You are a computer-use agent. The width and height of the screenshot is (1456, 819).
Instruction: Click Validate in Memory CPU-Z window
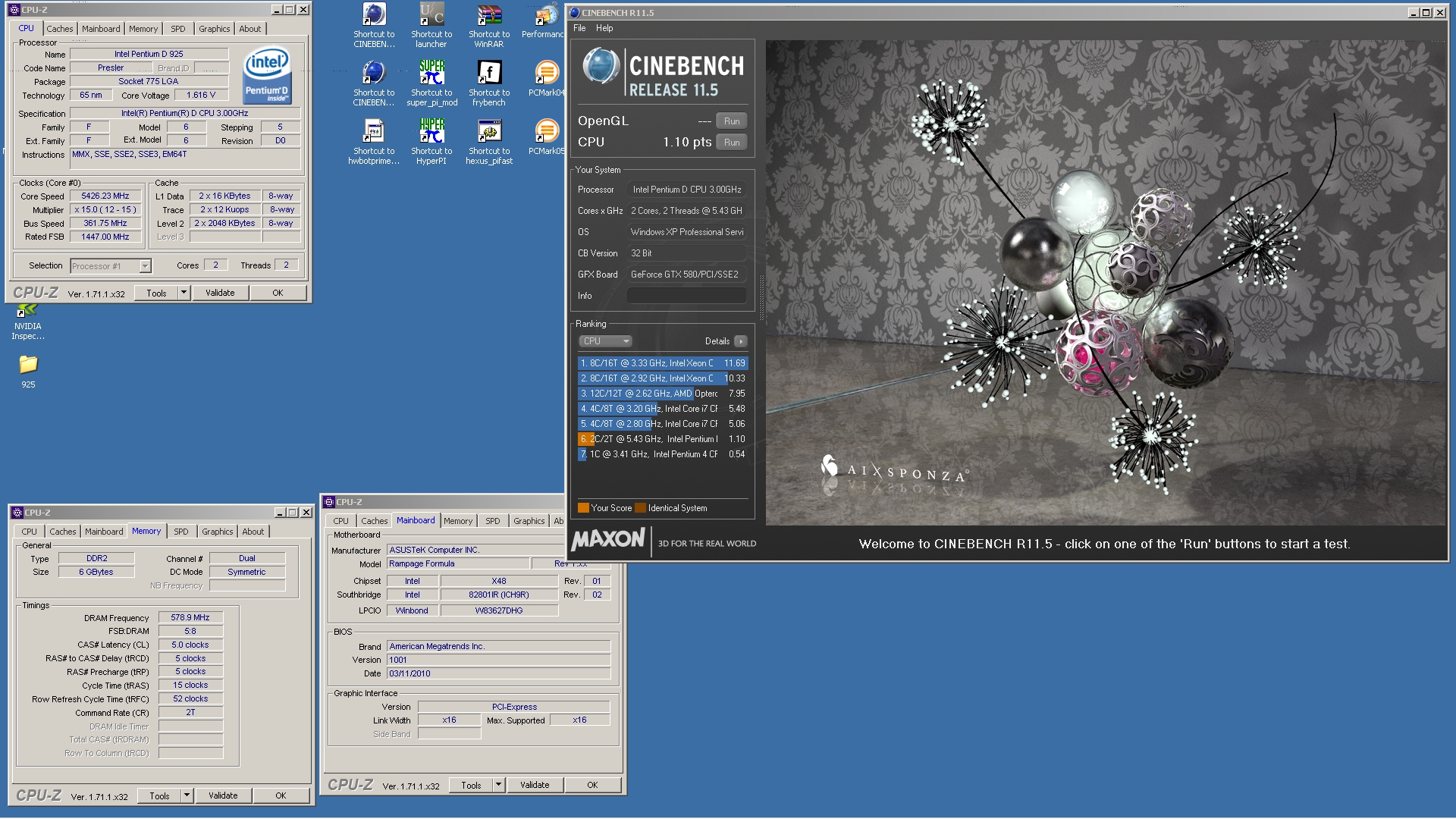(x=223, y=795)
